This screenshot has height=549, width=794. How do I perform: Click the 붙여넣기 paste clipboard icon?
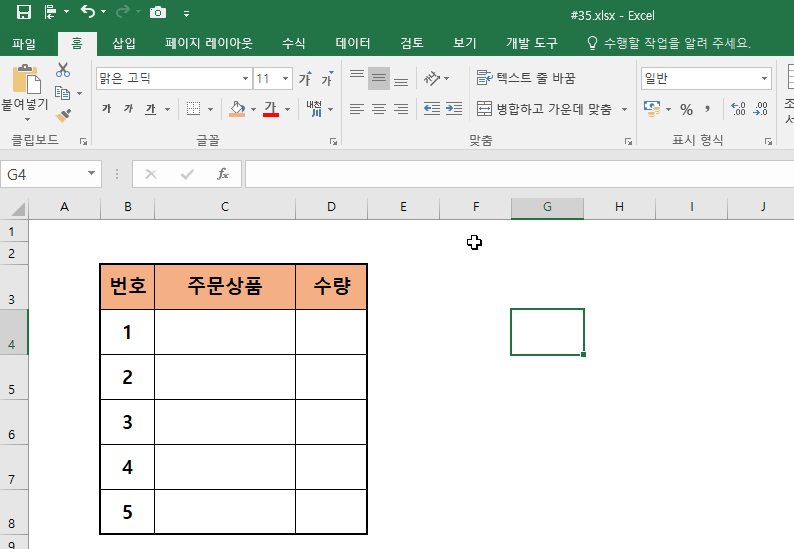(x=26, y=80)
